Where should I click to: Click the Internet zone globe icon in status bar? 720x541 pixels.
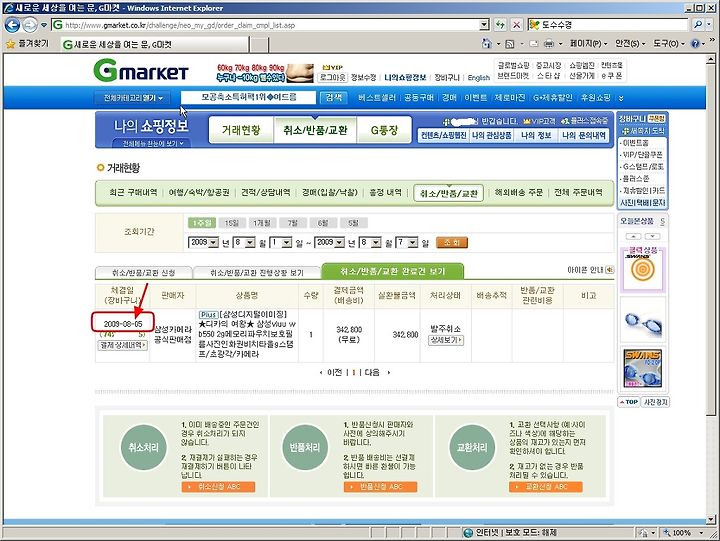(x=468, y=533)
